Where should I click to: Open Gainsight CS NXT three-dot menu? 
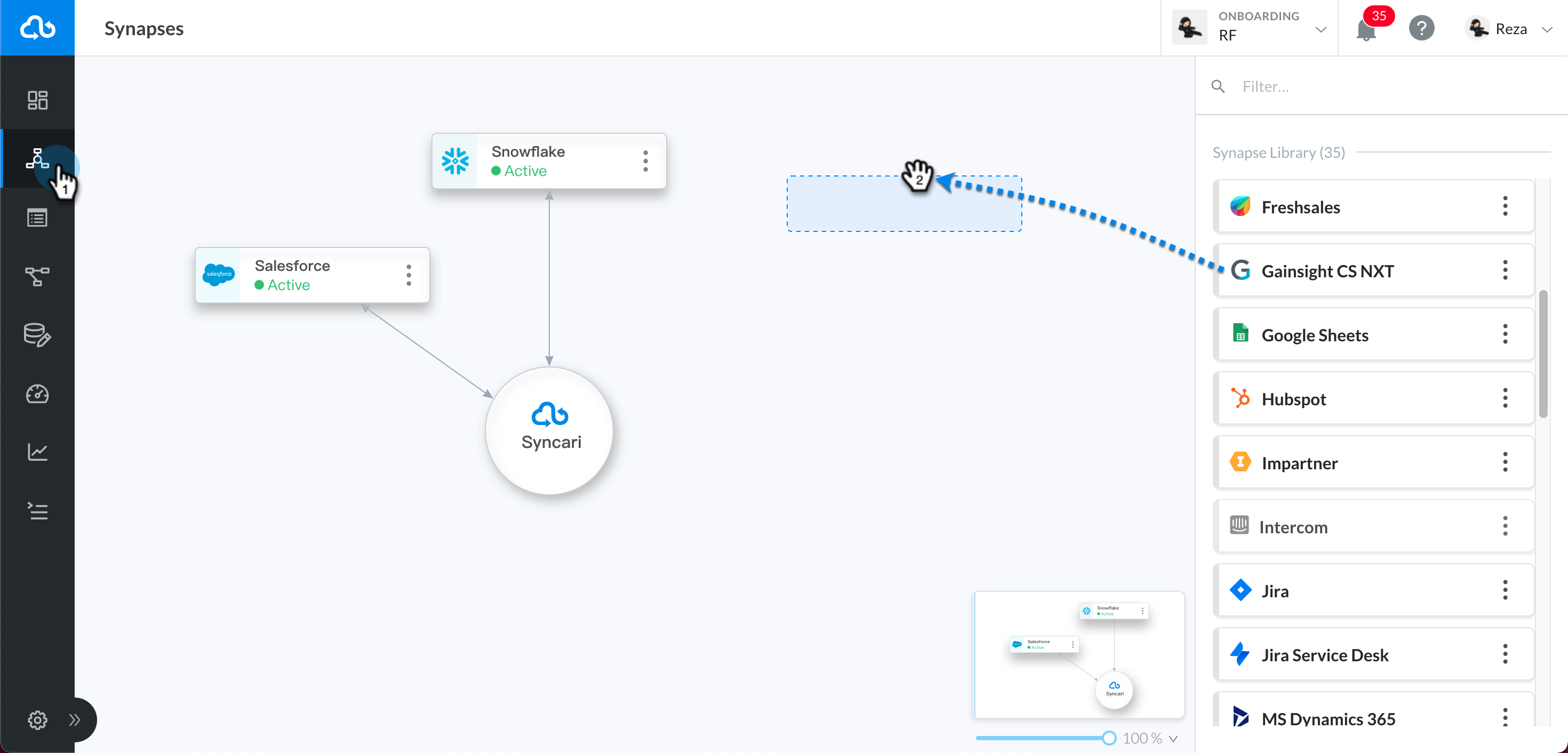1505,270
